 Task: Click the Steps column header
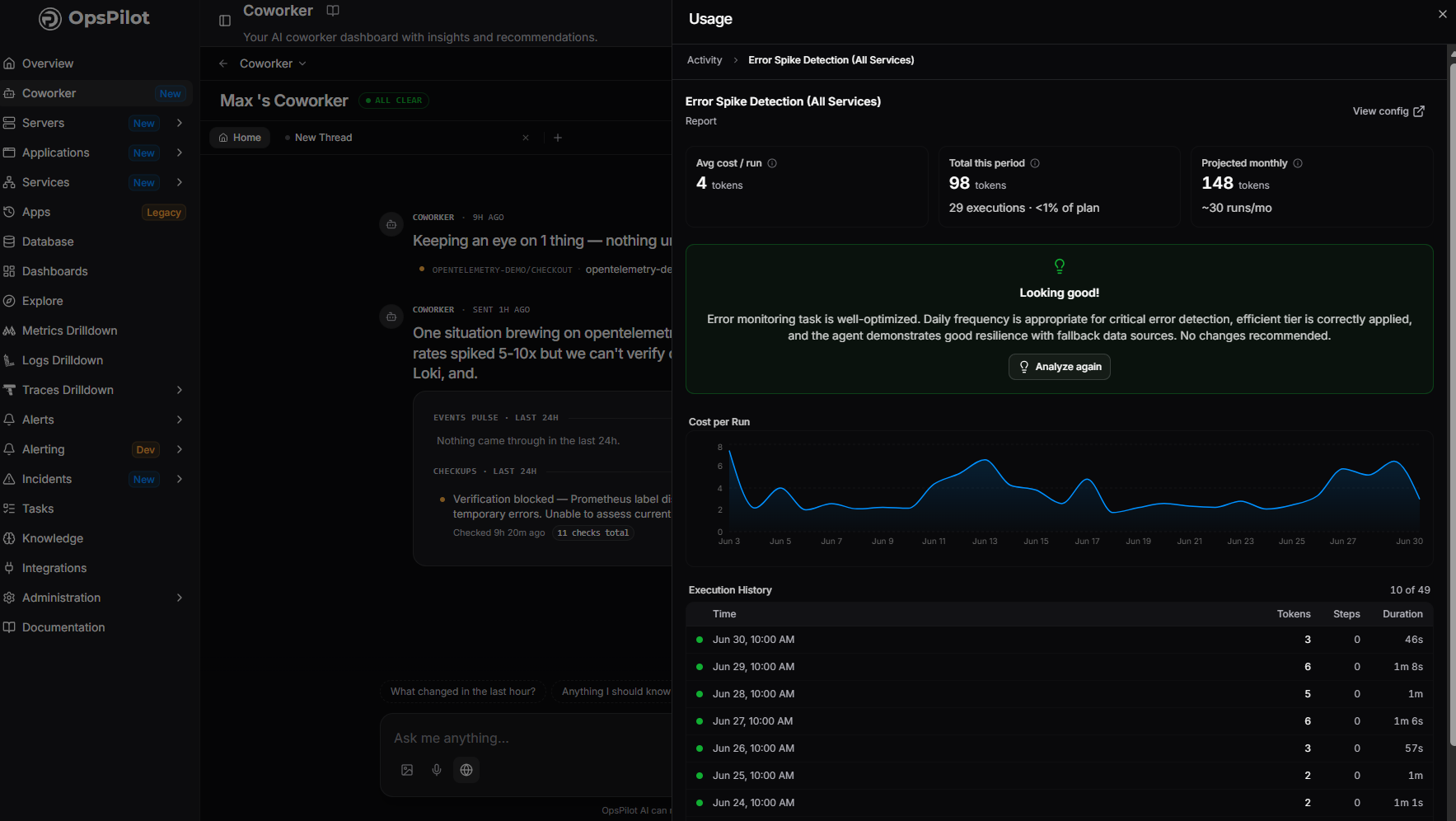(1346, 614)
